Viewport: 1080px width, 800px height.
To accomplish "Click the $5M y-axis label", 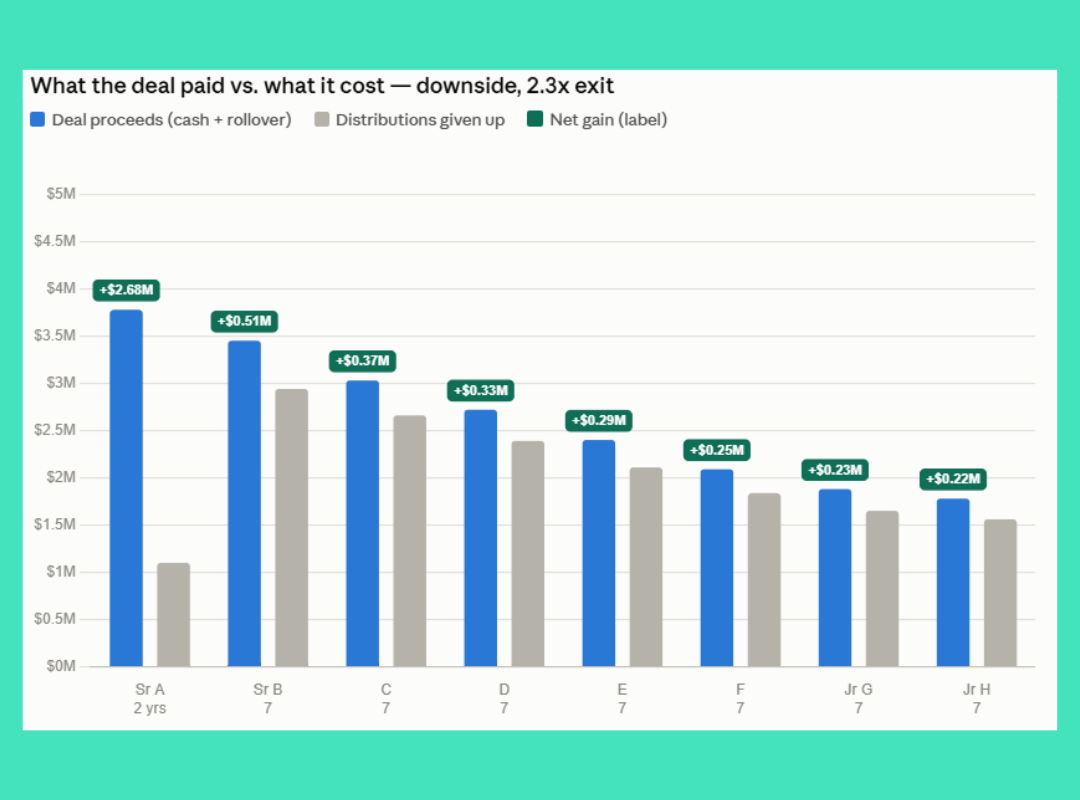I will (x=61, y=194).
